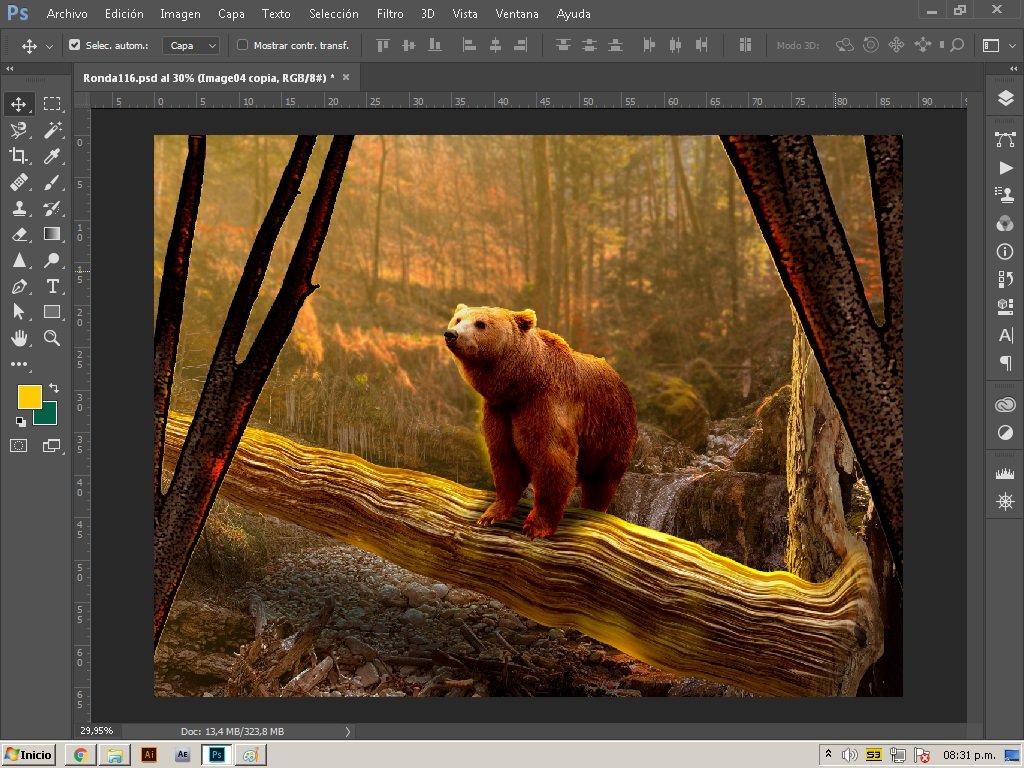Open the Histogram panel icon
The height and width of the screenshot is (768, 1024).
click(x=1005, y=473)
